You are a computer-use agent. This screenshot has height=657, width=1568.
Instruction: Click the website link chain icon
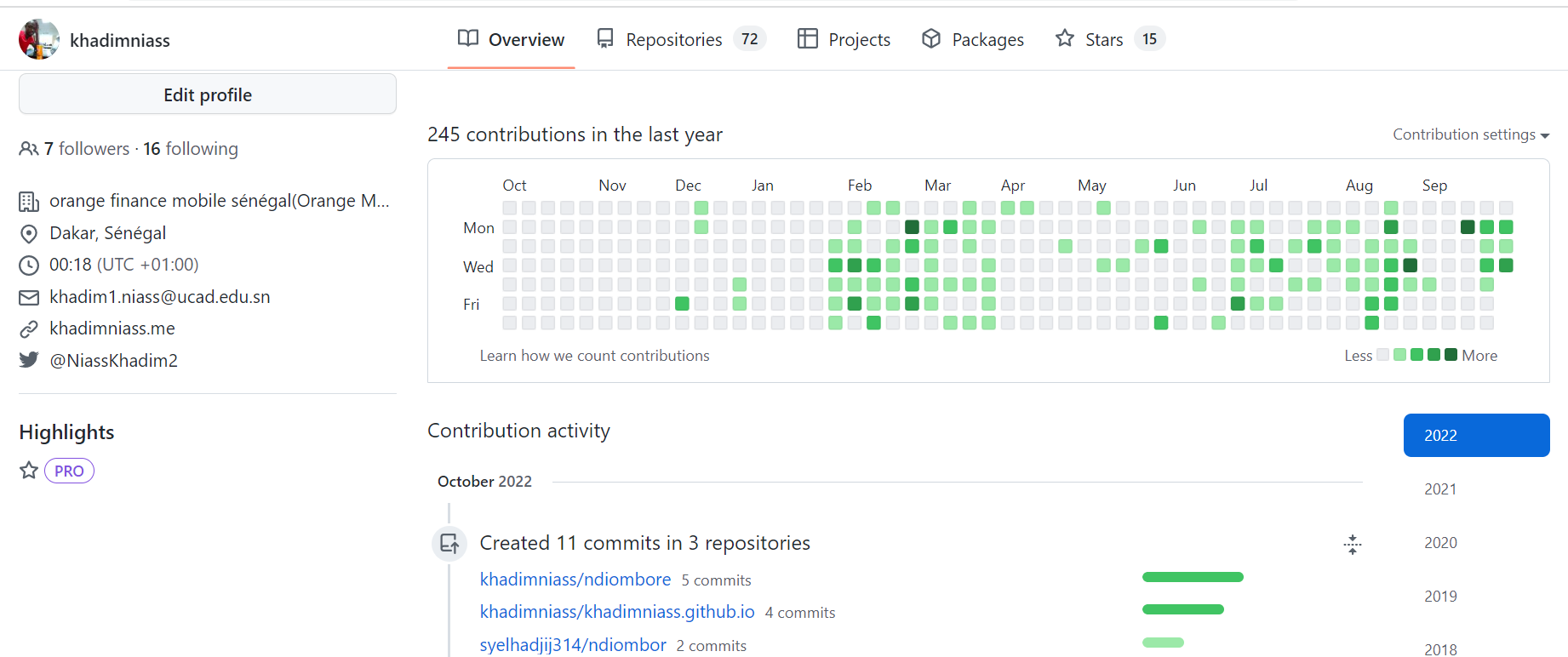tap(29, 328)
